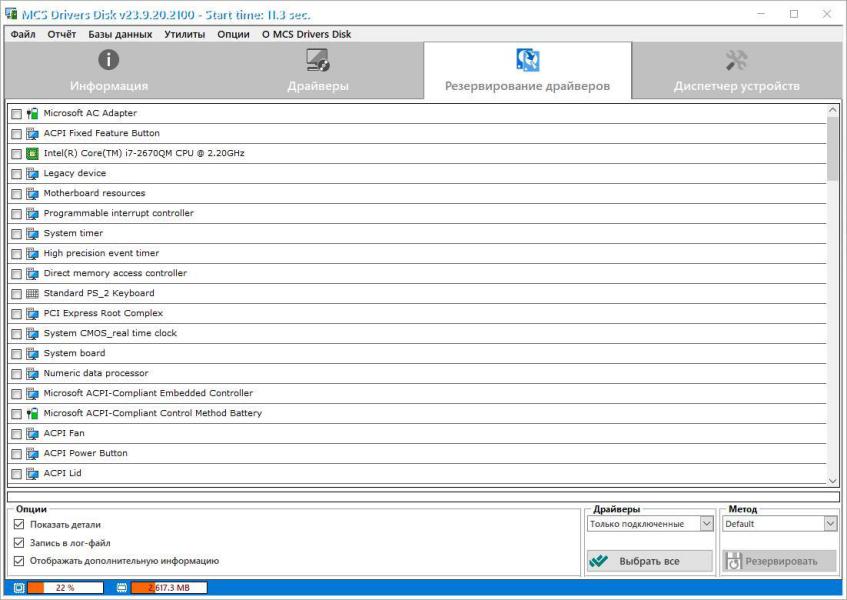The height and width of the screenshot is (600, 847).
Task: Click the ACPI-Compliant Embedded Controller icon
Action: pos(32,393)
